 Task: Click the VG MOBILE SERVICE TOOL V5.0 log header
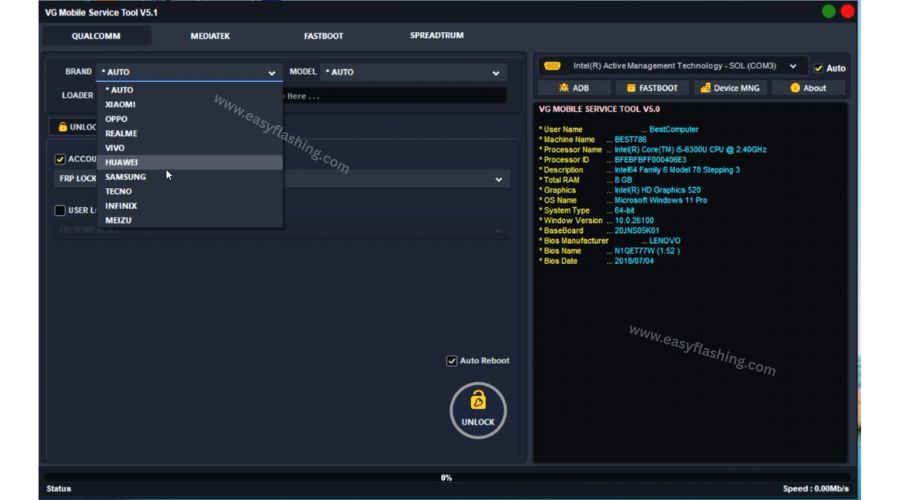599,109
